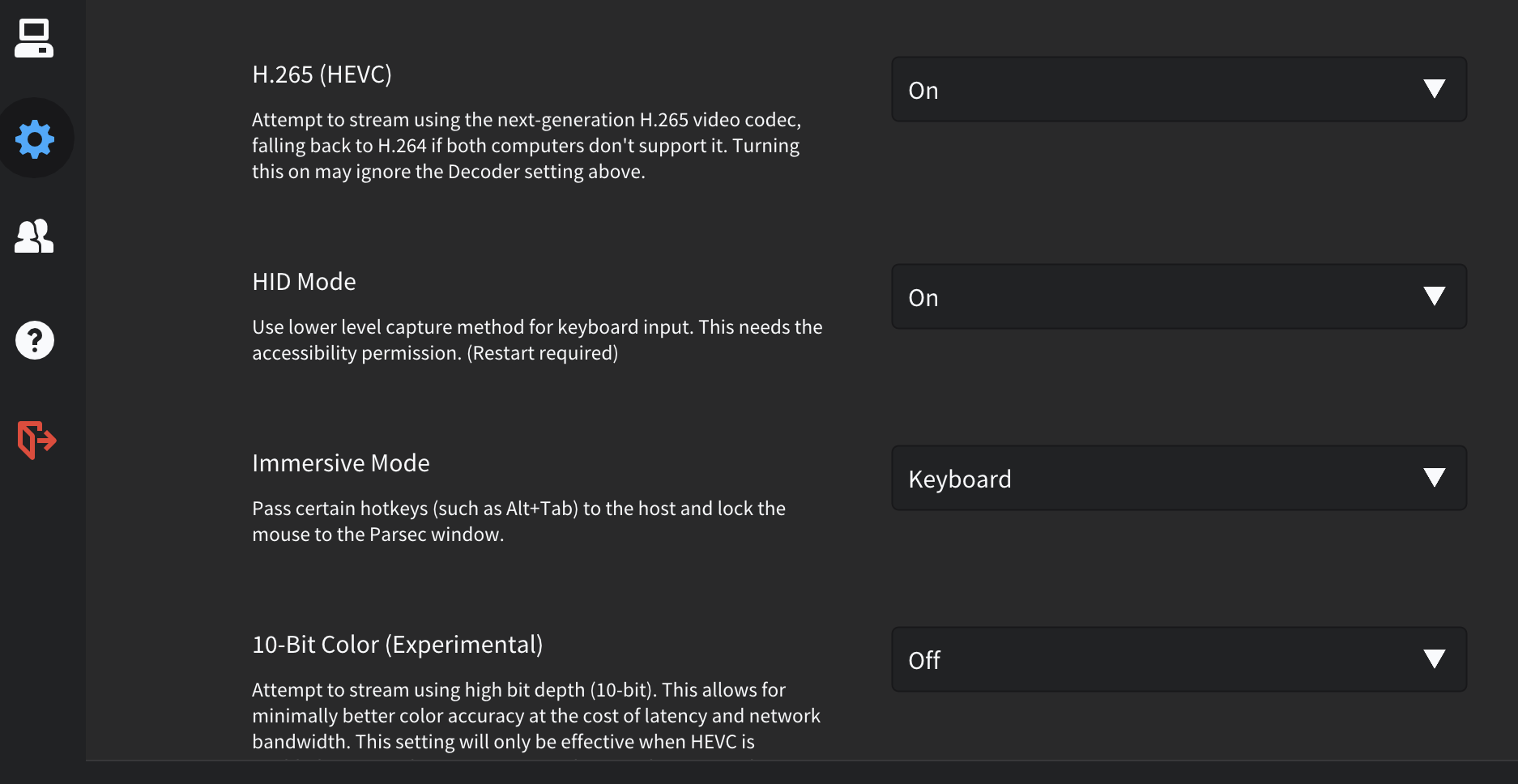
Task: Click the Immersive Mode description text
Action: pyautogui.click(x=518, y=522)
